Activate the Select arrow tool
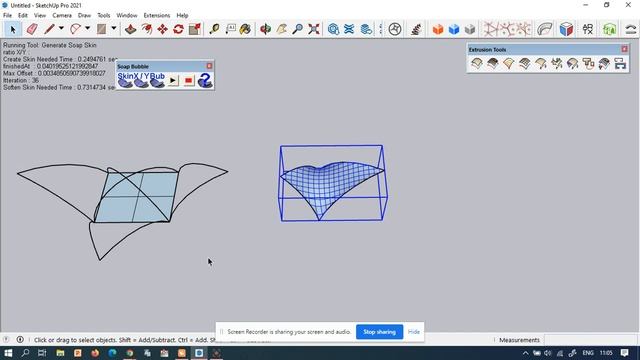 (x=13, y=29)
